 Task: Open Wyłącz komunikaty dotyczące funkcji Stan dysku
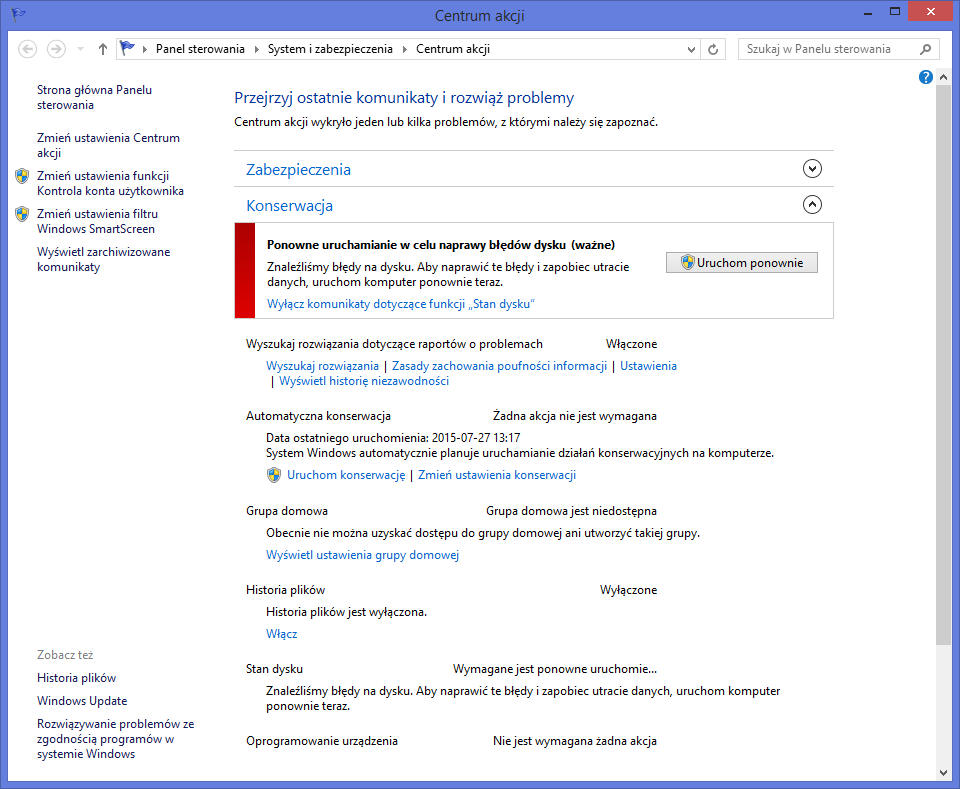pyautogui.click(x=401, y=304)
